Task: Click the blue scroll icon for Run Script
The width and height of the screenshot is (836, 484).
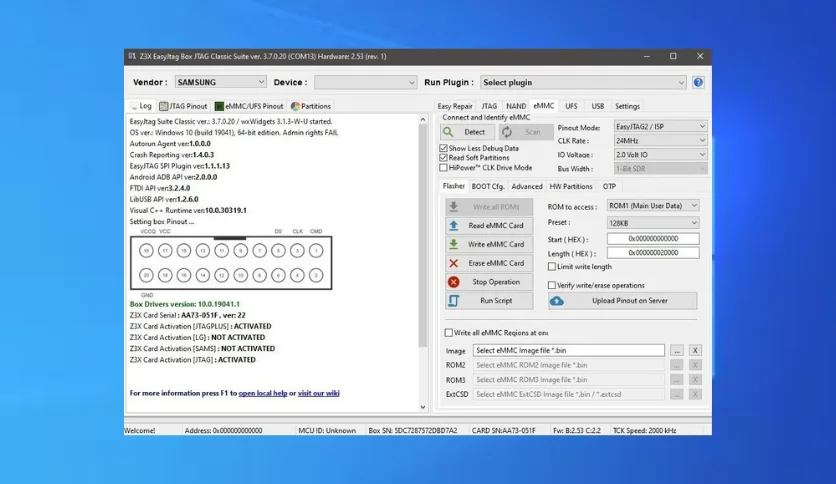Action: [x=454, y=301]
